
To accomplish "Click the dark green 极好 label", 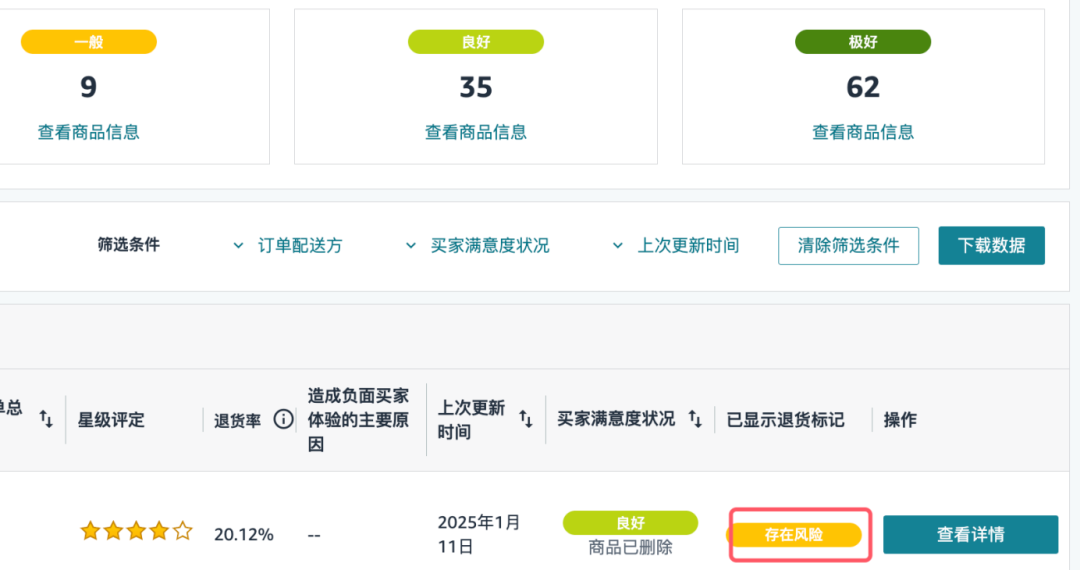I will click(863, 42).
